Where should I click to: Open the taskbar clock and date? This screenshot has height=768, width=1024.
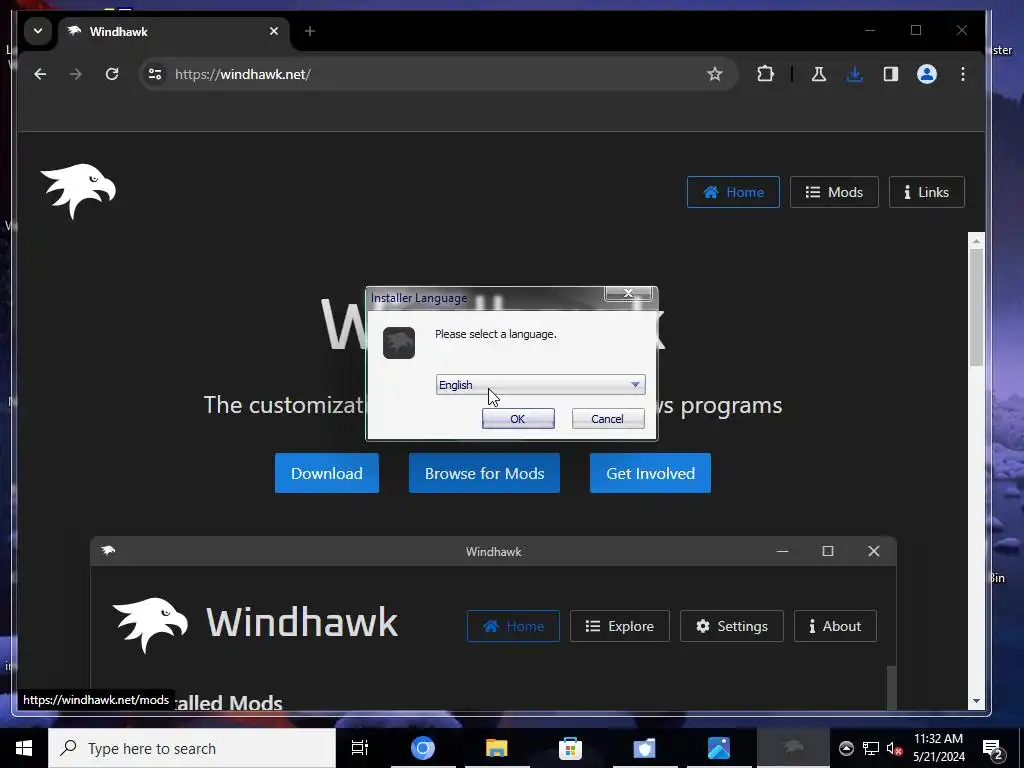pyautogui.click(x=938, y=748)
